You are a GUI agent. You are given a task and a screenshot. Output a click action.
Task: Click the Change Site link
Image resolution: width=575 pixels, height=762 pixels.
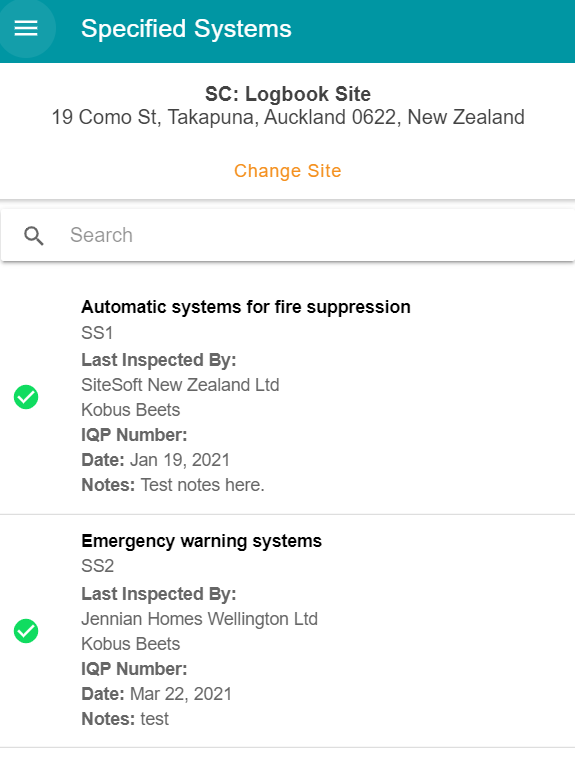tap(288, 171)
